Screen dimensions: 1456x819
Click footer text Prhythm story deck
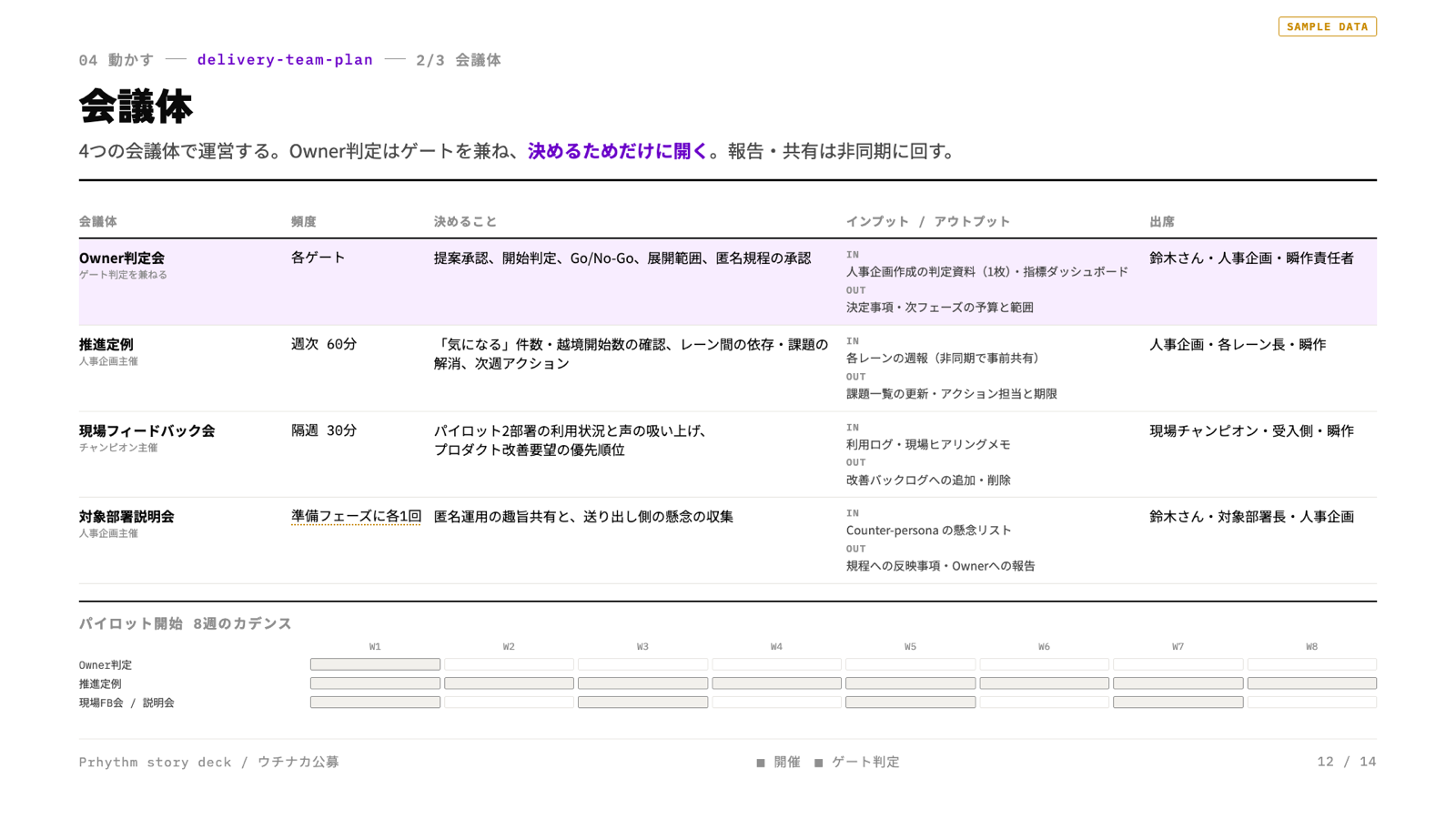click(x=155, y=762)
